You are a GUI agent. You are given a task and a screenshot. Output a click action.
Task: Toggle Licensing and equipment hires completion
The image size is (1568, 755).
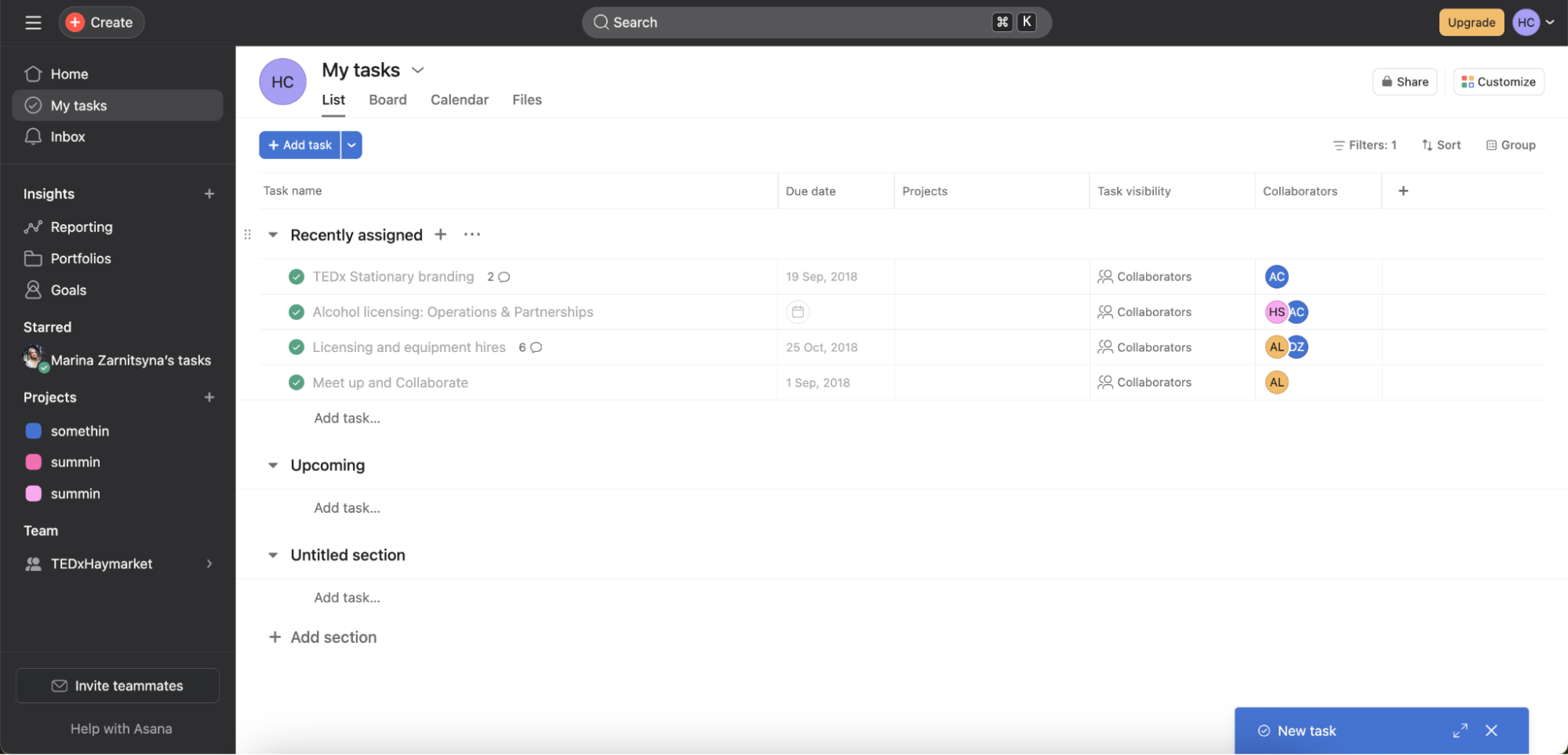[297, 347]
